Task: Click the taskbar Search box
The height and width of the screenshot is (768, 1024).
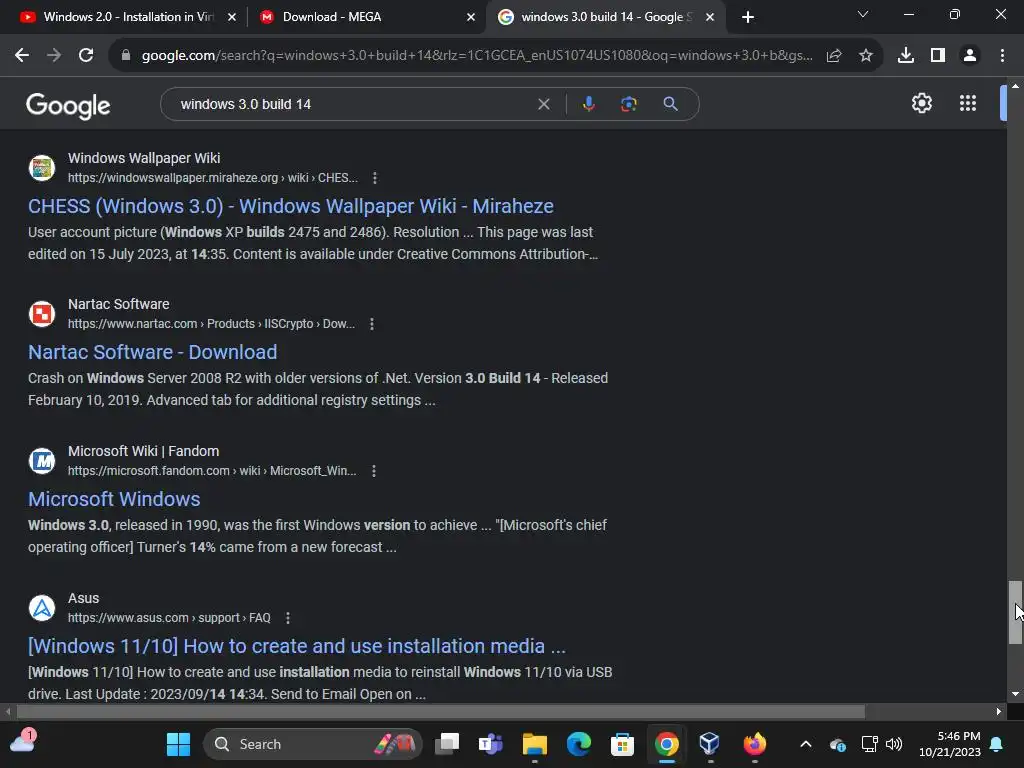Action: click(313, 744)
